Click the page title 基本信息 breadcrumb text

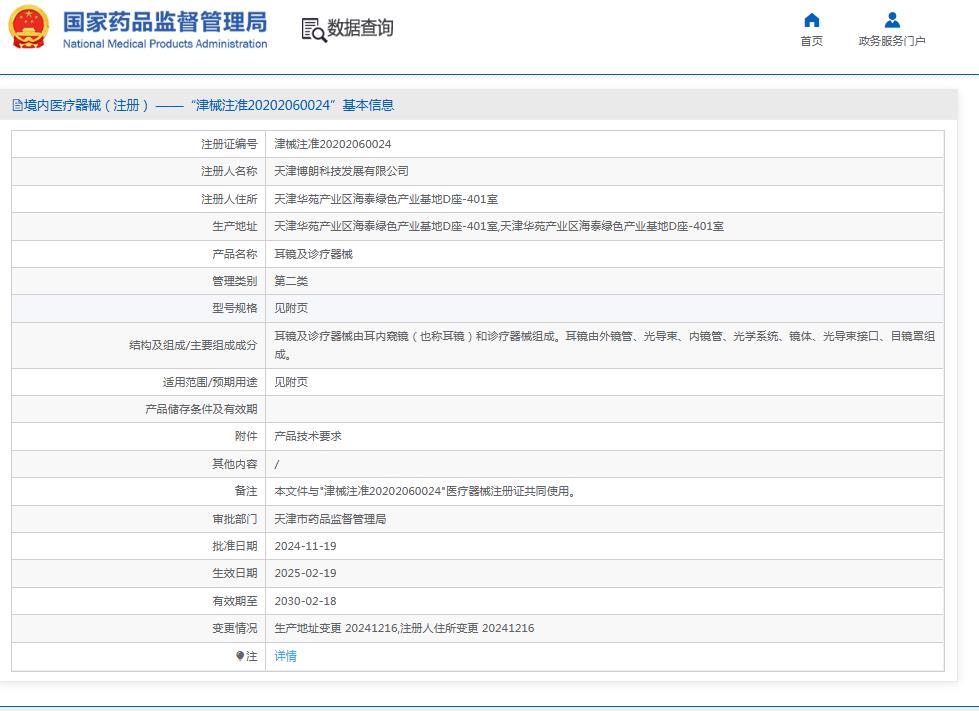tap(393, 103)
